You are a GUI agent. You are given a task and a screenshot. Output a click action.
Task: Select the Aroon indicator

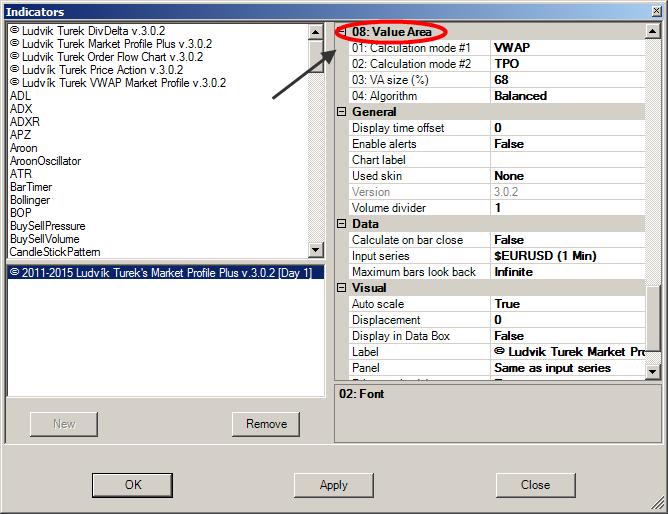pyautogui.click(x=23, y=148)
